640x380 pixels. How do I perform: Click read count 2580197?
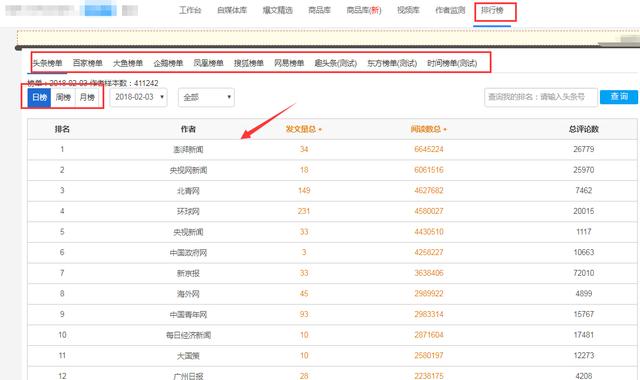(429, 356)
